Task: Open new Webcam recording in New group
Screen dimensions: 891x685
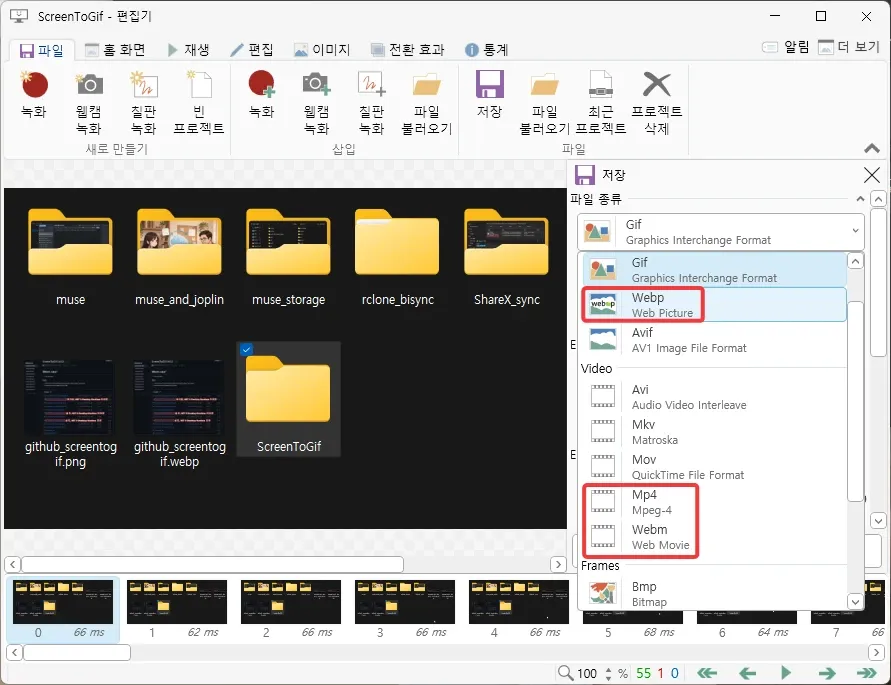Action: point(89,103)
